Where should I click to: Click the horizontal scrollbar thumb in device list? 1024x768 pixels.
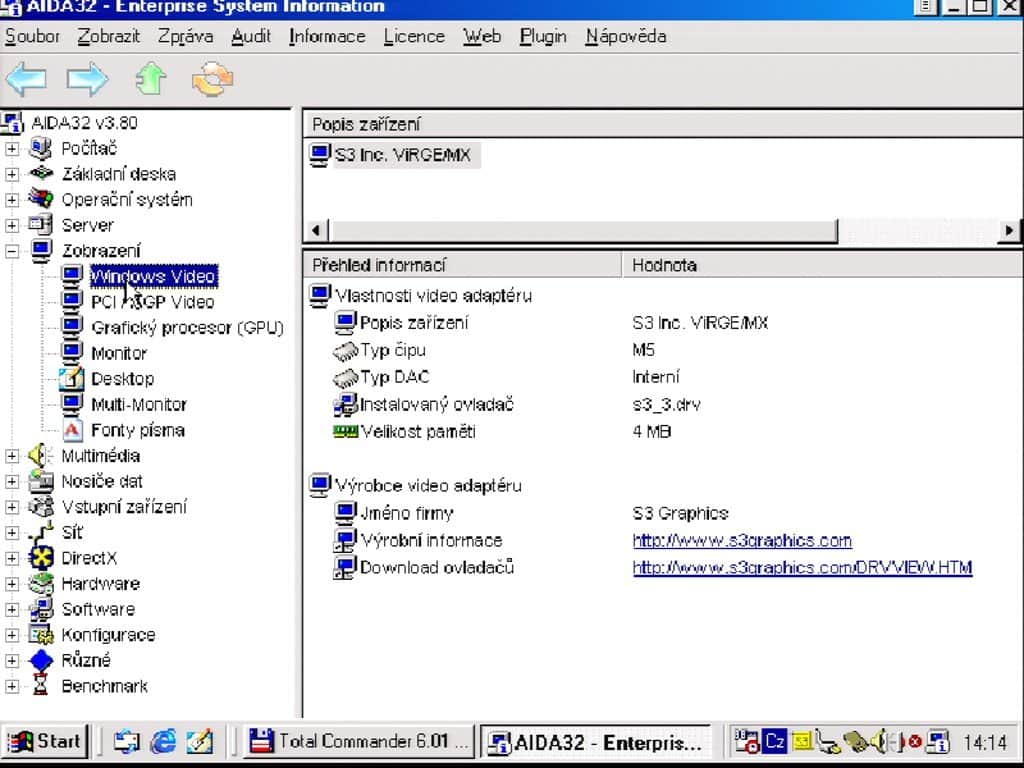pyautogui.click(x=584, y=230)
